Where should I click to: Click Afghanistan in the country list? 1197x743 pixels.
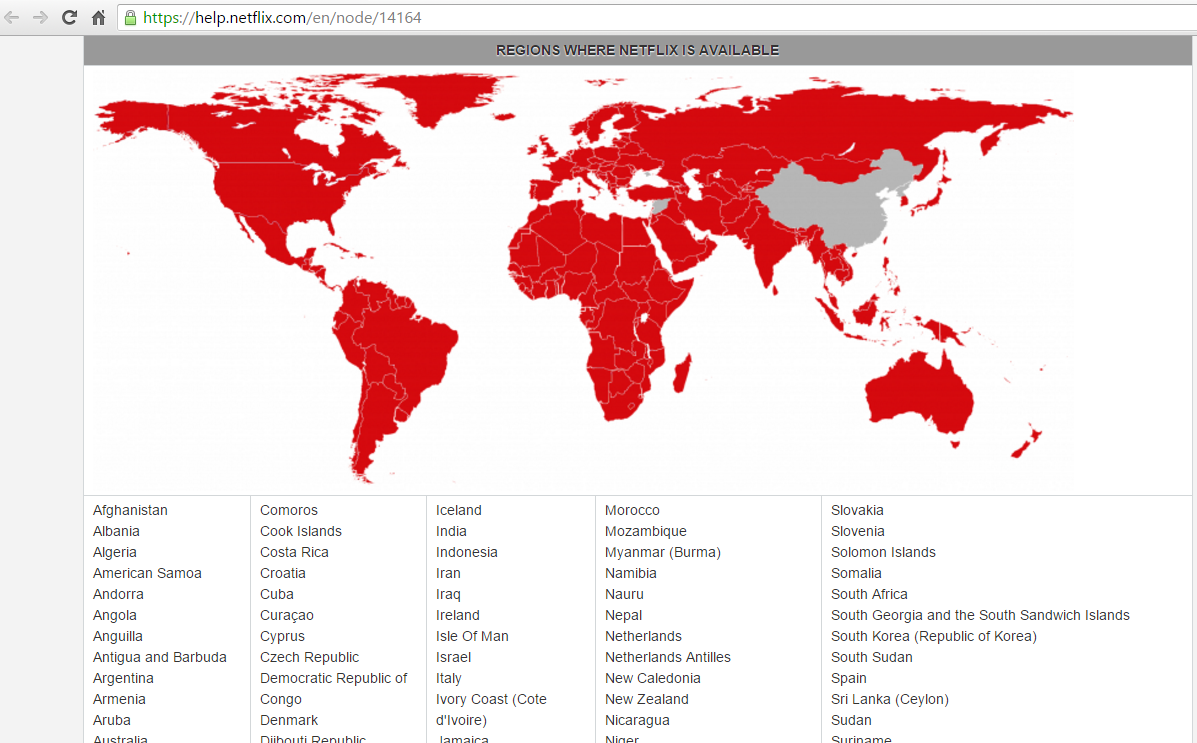pyautogui.click(x=130, y=510)
